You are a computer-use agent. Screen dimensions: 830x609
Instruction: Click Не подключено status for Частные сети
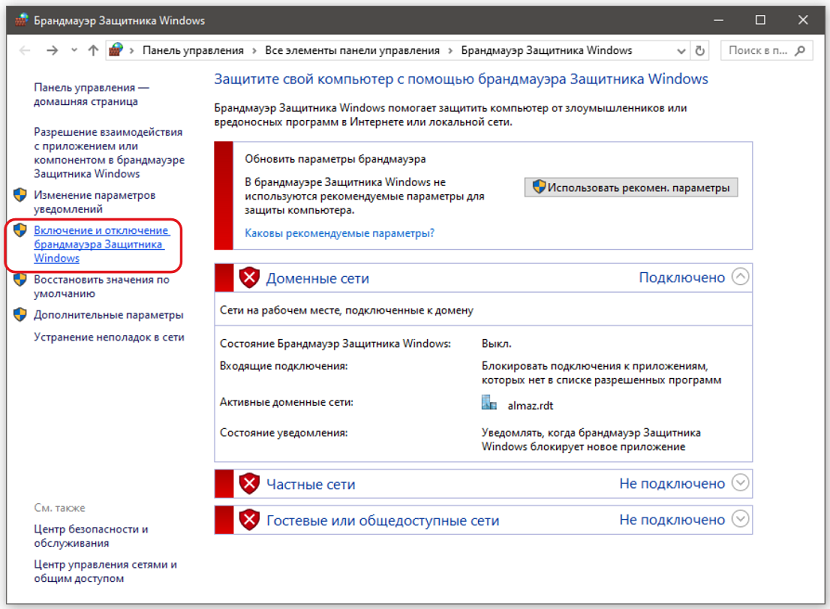click(x=672, y=483)
